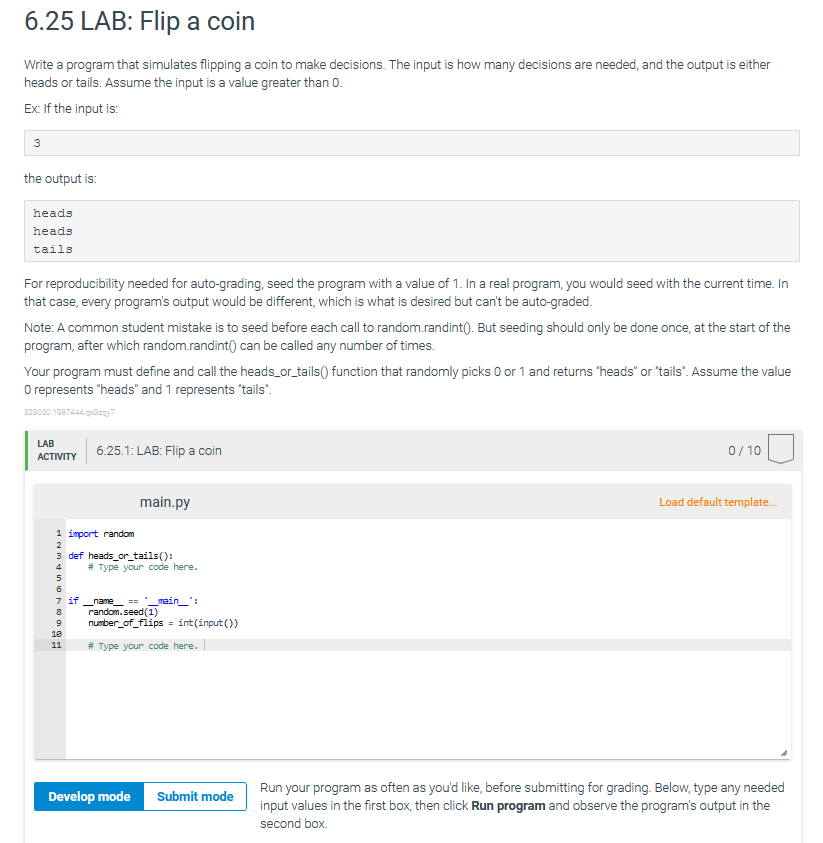Screen dimensions: 823x843
Task: Switch to Submit mode
Action: coord(195,796)
